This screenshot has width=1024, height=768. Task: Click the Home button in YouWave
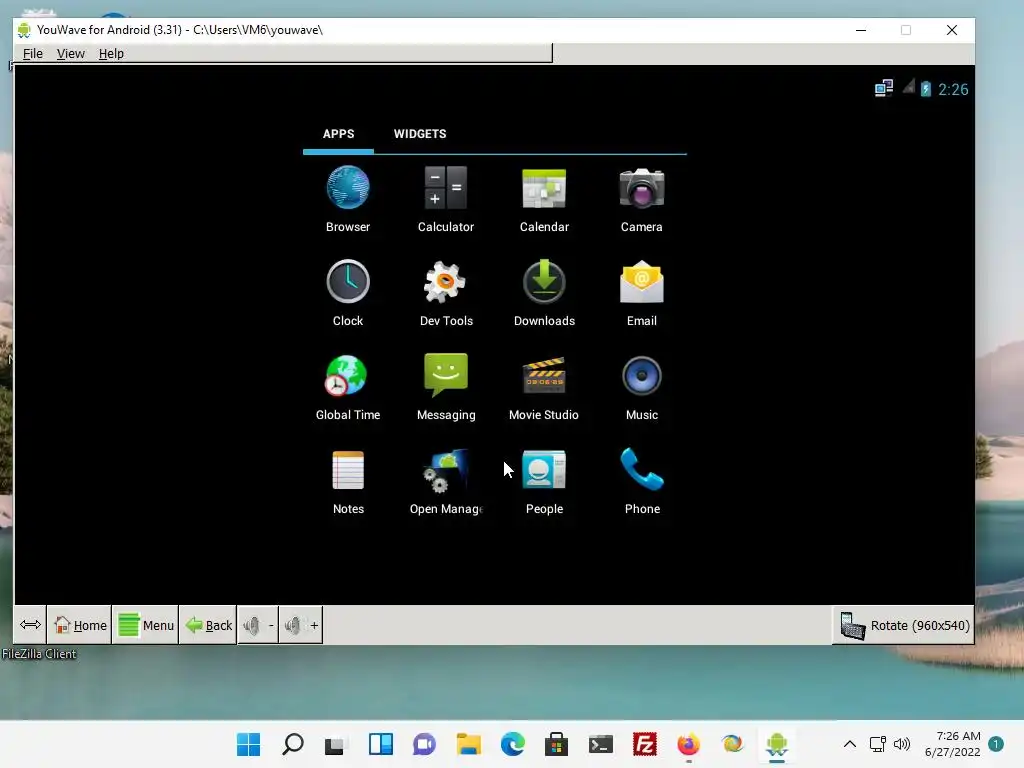pyautogui.click(x=79, y=625)
